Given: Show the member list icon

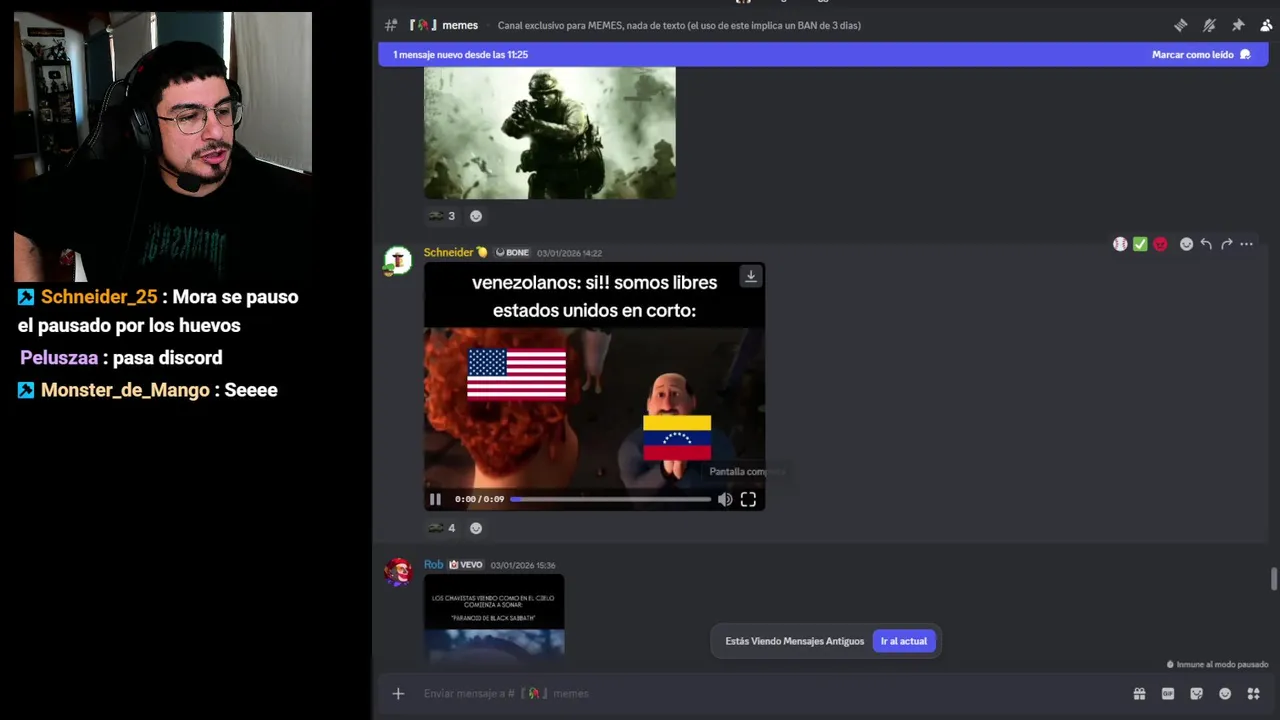Looking at the screenshot, I should point(1266,25).
